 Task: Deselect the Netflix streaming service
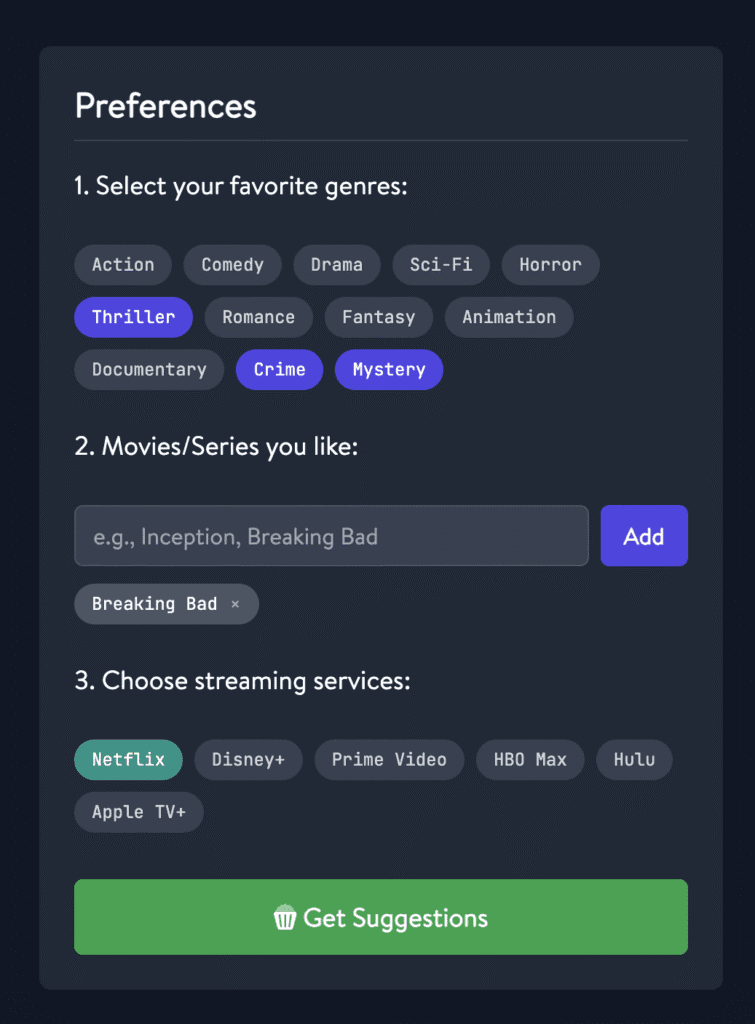click(x=128, y=759)
